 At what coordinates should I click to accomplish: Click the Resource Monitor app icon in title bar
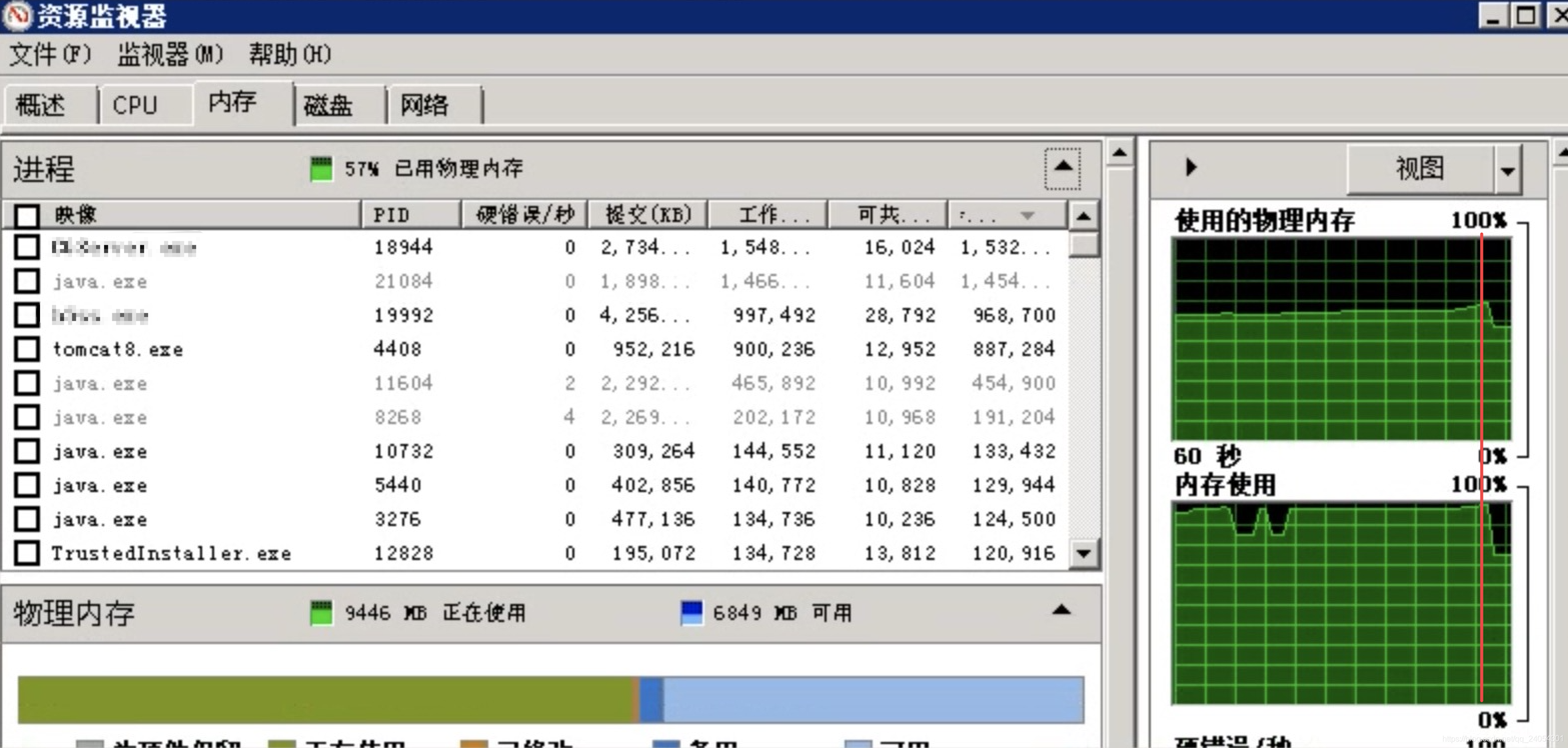coord(17,16)
